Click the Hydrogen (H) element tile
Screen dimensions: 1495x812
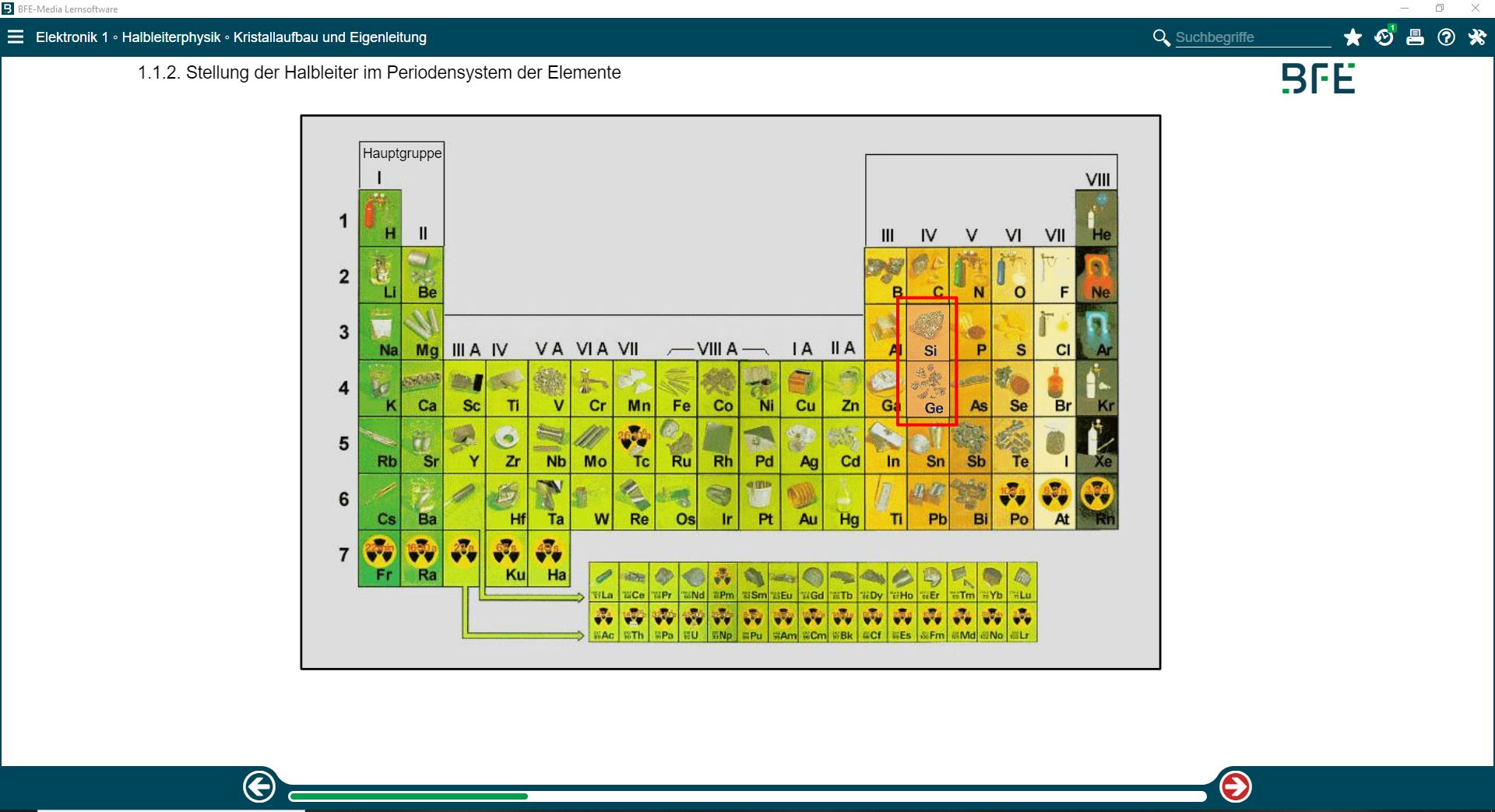(x=380, y=219)
